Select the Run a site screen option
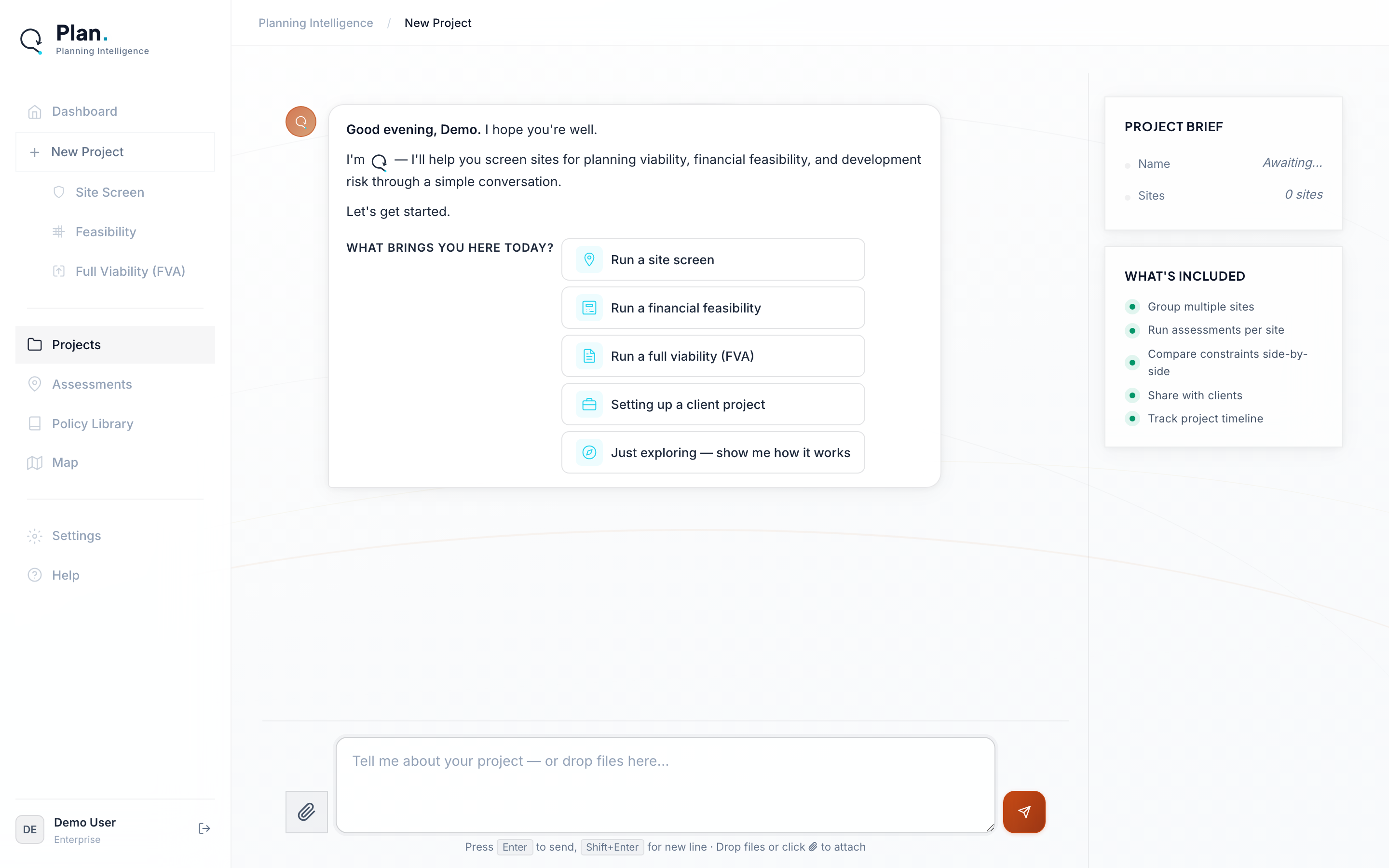Viewport: 1389px width, 868px height. (712, 259)
